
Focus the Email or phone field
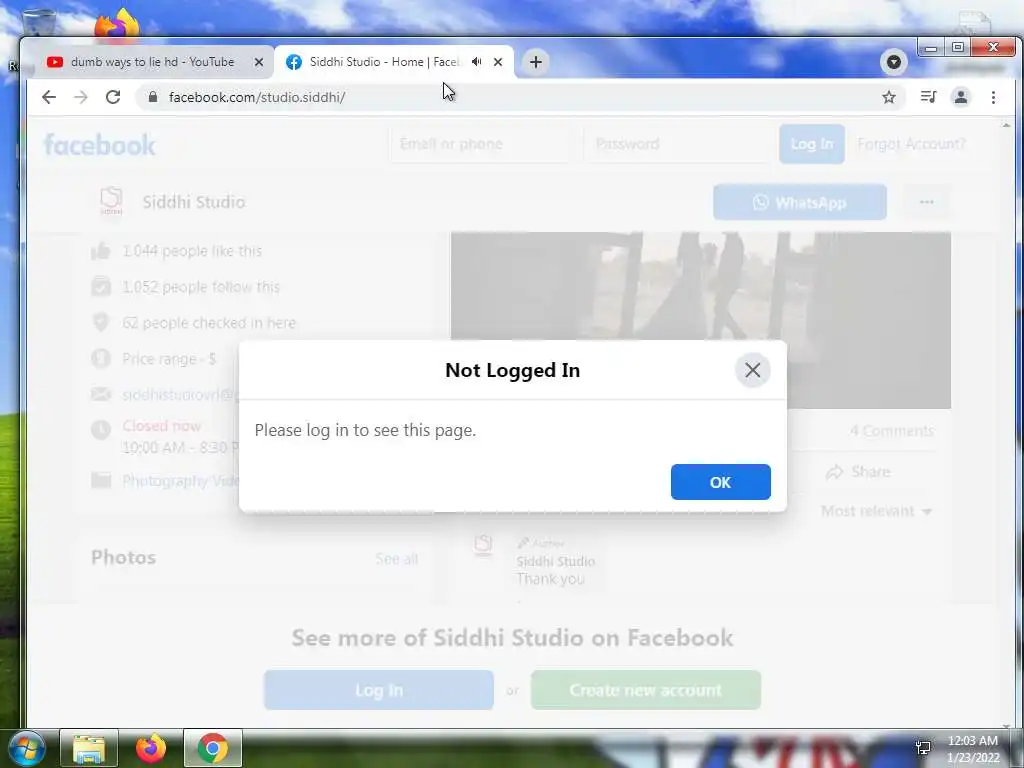(x=482, y=144)
